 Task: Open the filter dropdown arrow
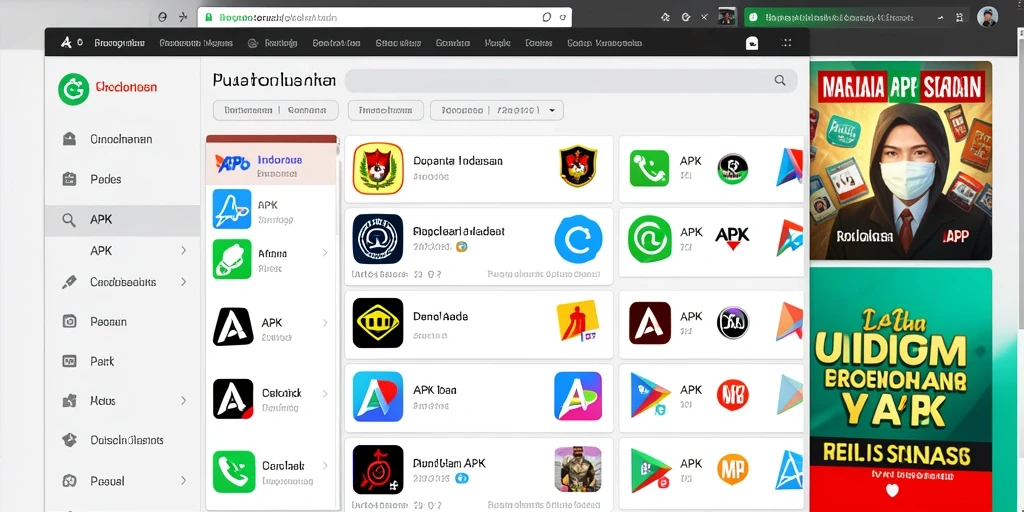coord(552,110)
